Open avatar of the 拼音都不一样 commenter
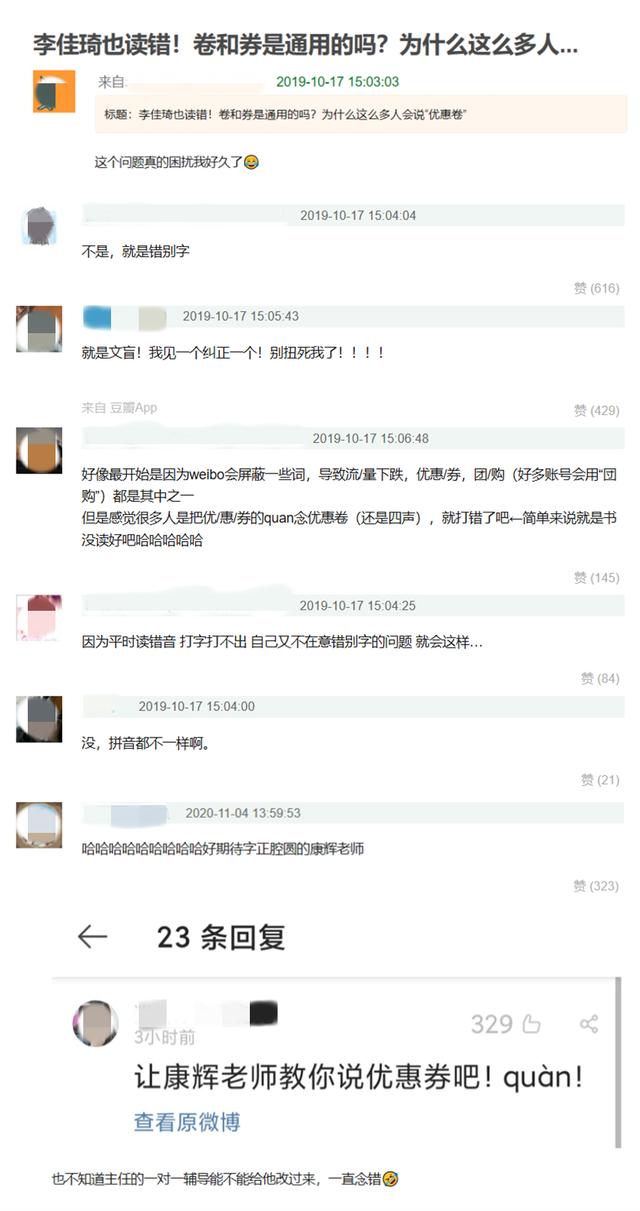Viewport: 640px width, 1211px height. 39,718
